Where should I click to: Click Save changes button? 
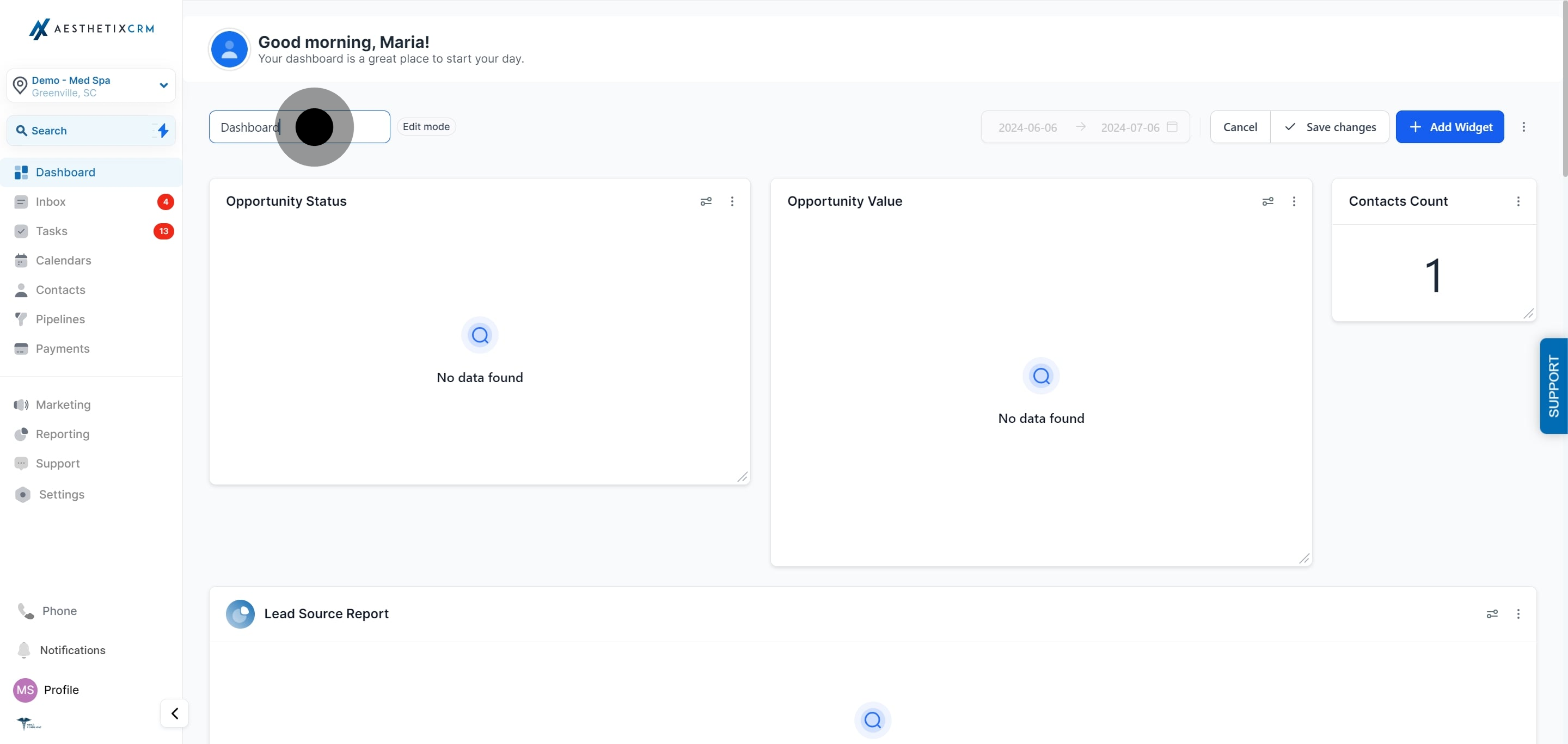1330,127
